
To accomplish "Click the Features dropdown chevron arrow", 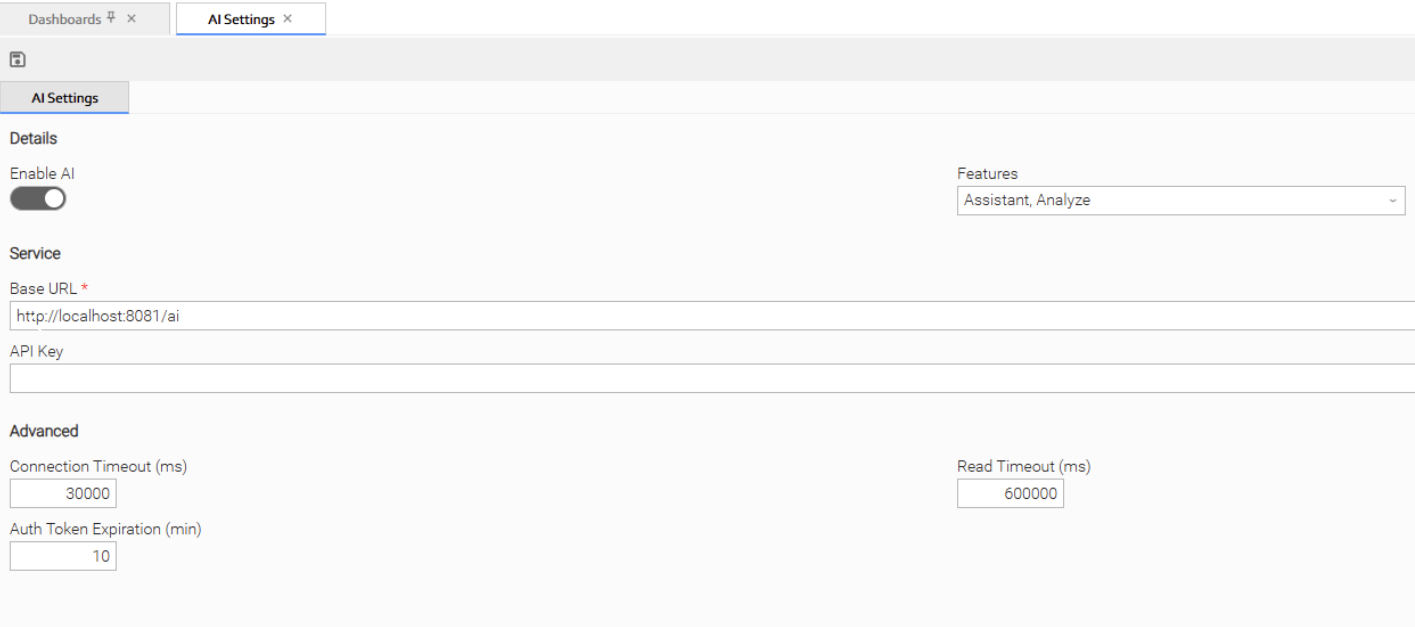I will [x=1392, y=201].
